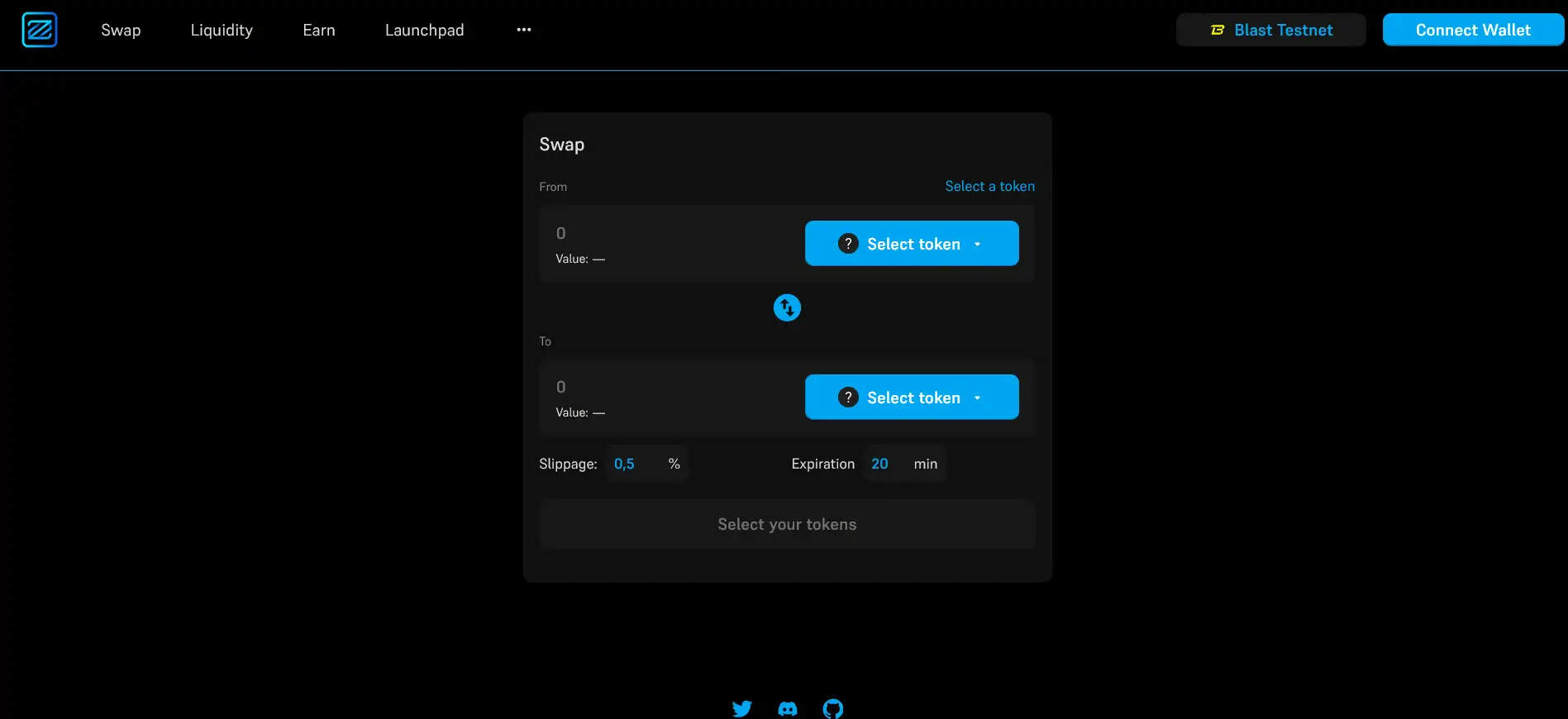Image resolution: width=1568 pixels, height=719 pixels.
Task: Open the Launchpad page
Action: [x=424, y=30]
